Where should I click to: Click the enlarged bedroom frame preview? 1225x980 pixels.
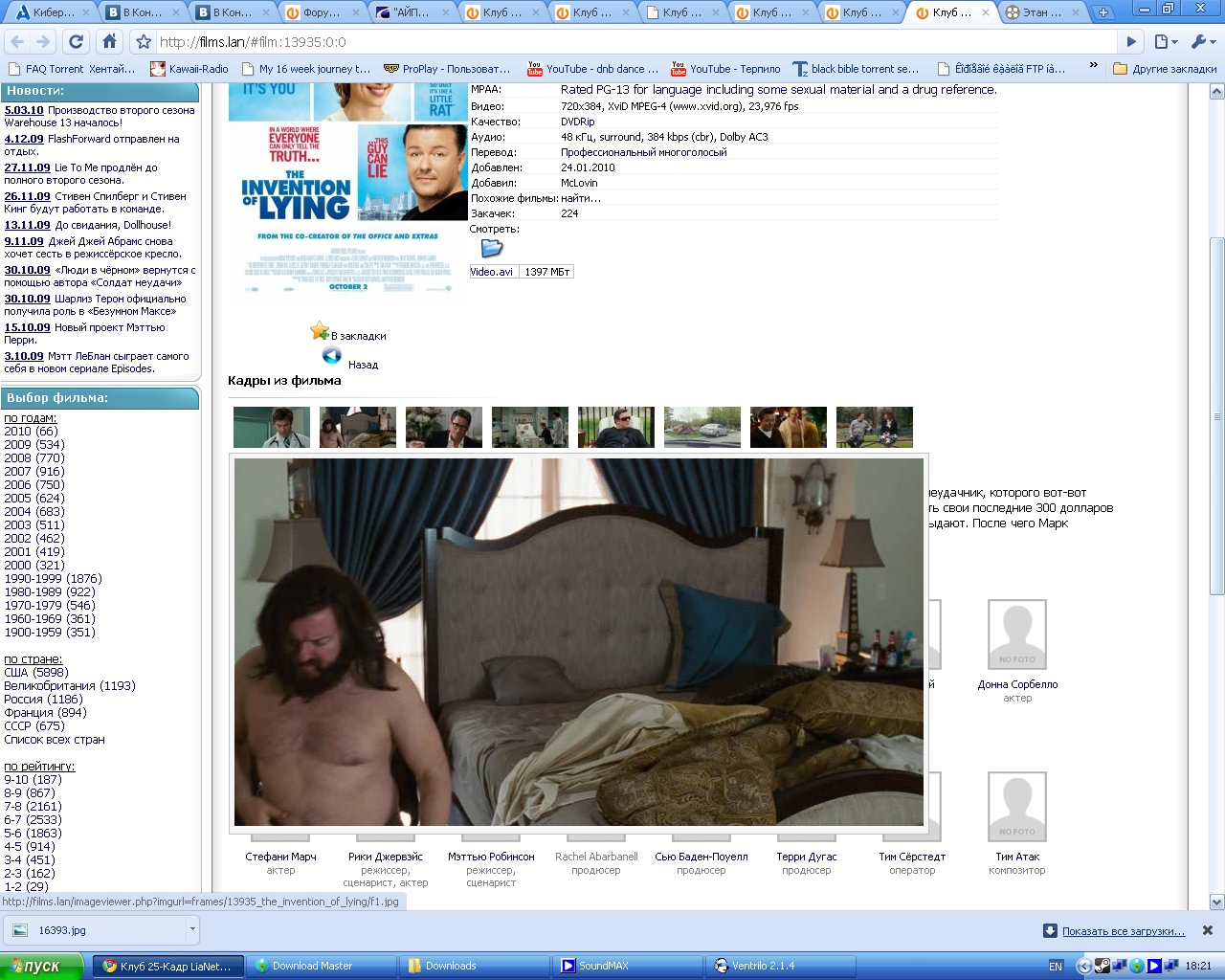click(x=579, y=642)
